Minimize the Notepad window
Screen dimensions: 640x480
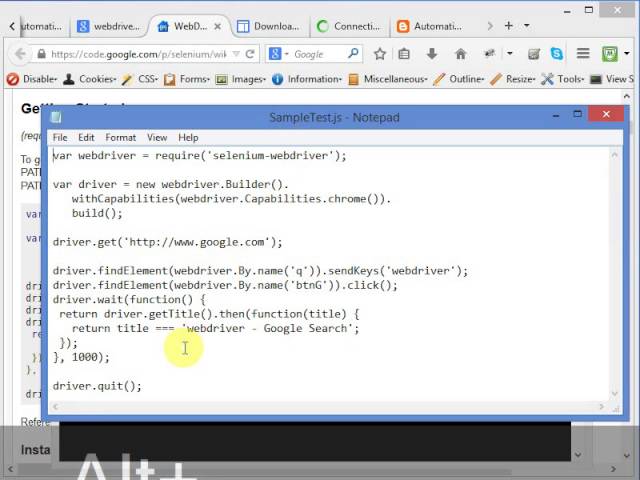556,116
